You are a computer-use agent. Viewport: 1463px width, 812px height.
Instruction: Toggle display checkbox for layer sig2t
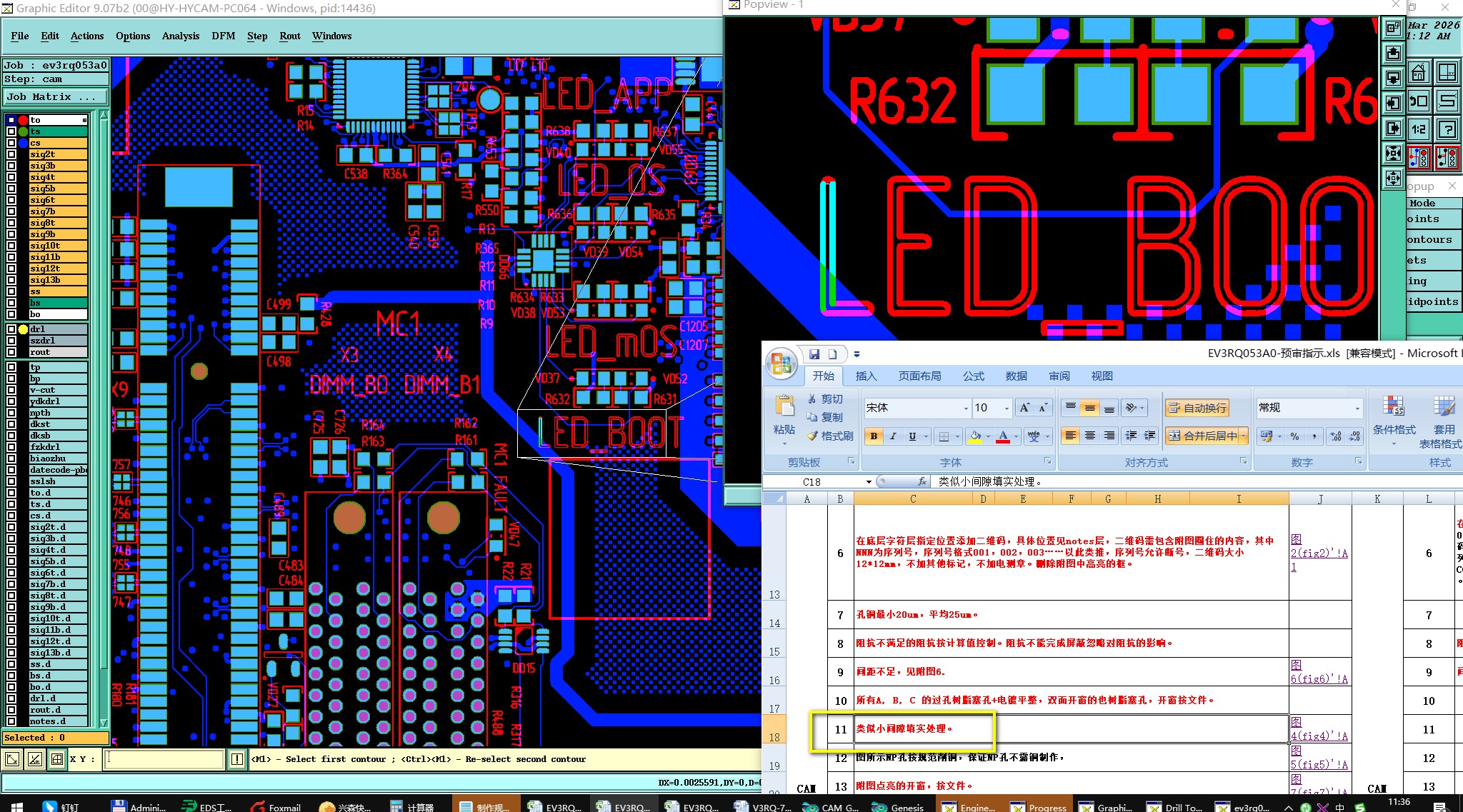click(x=11, y=154)
